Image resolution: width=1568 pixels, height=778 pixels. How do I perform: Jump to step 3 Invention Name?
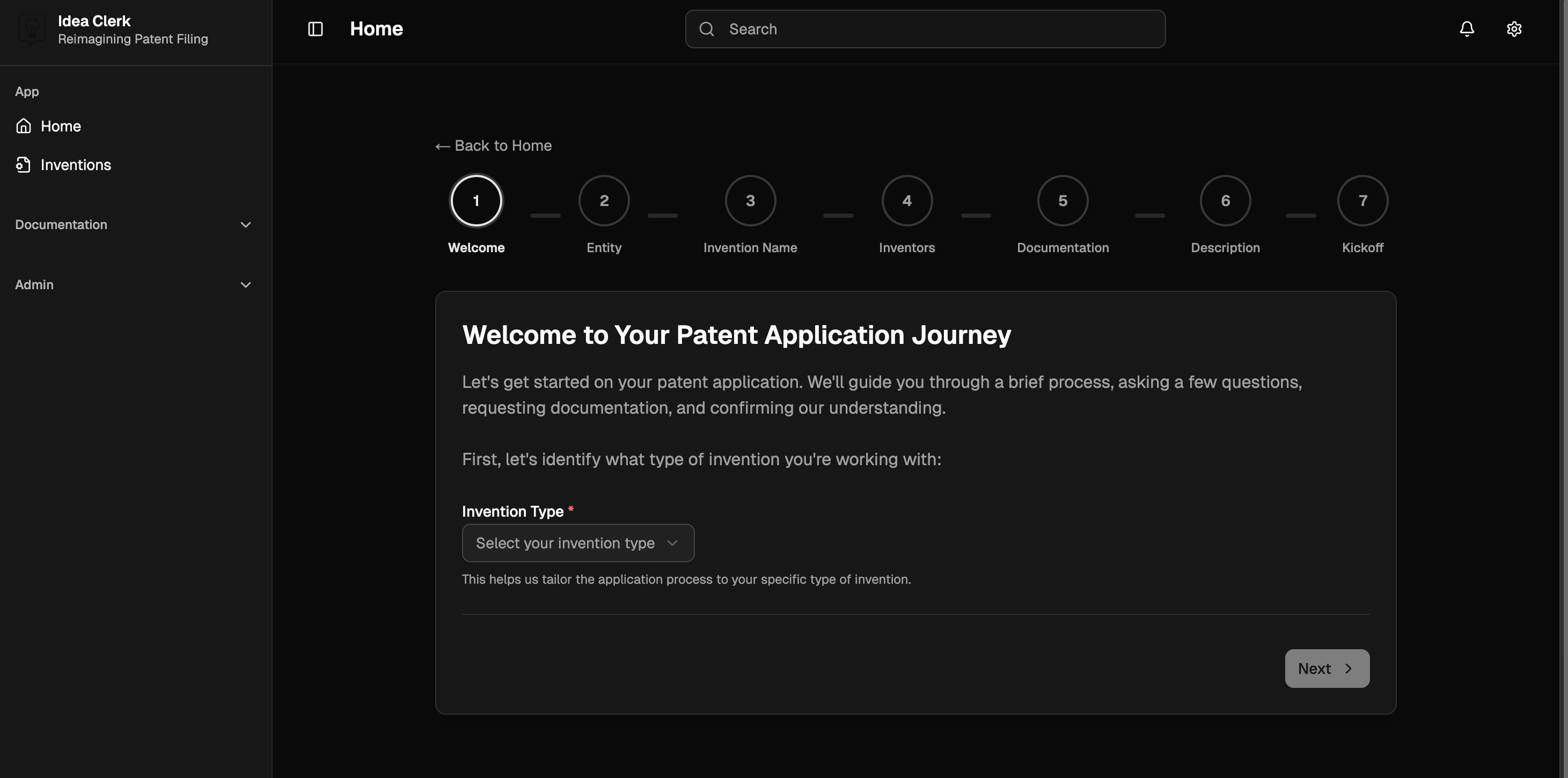pyautogui.click(x=750, y=201)
